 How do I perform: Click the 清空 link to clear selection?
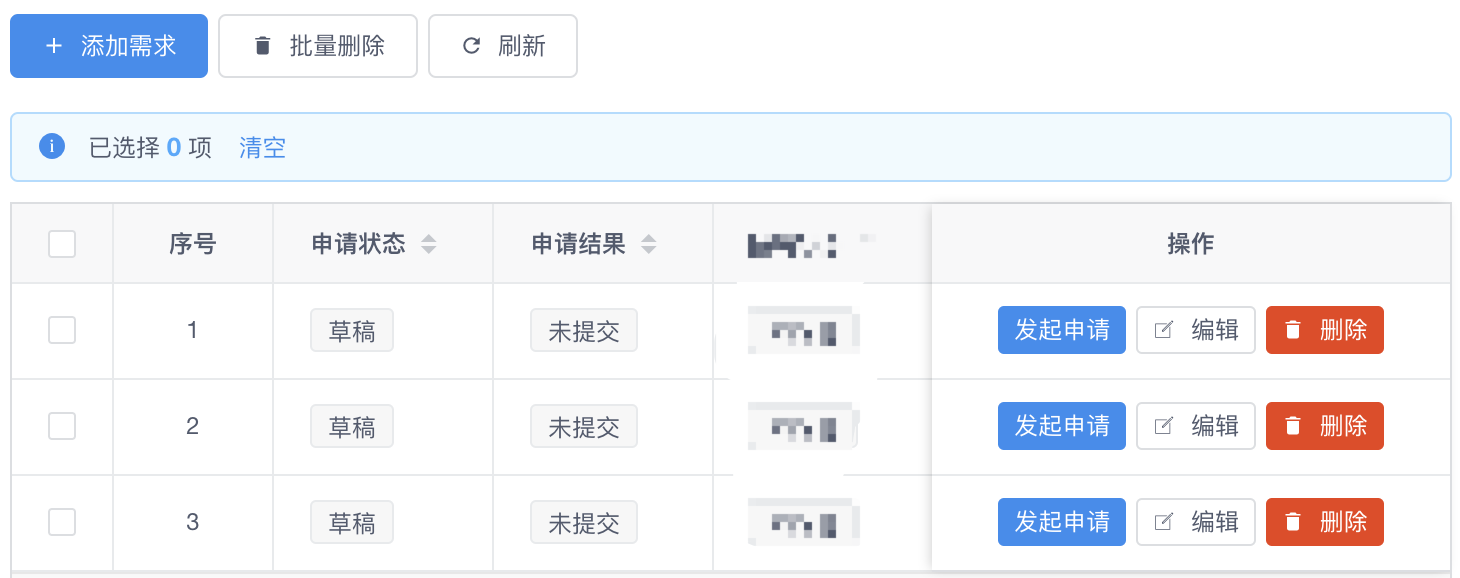point(262,147)
